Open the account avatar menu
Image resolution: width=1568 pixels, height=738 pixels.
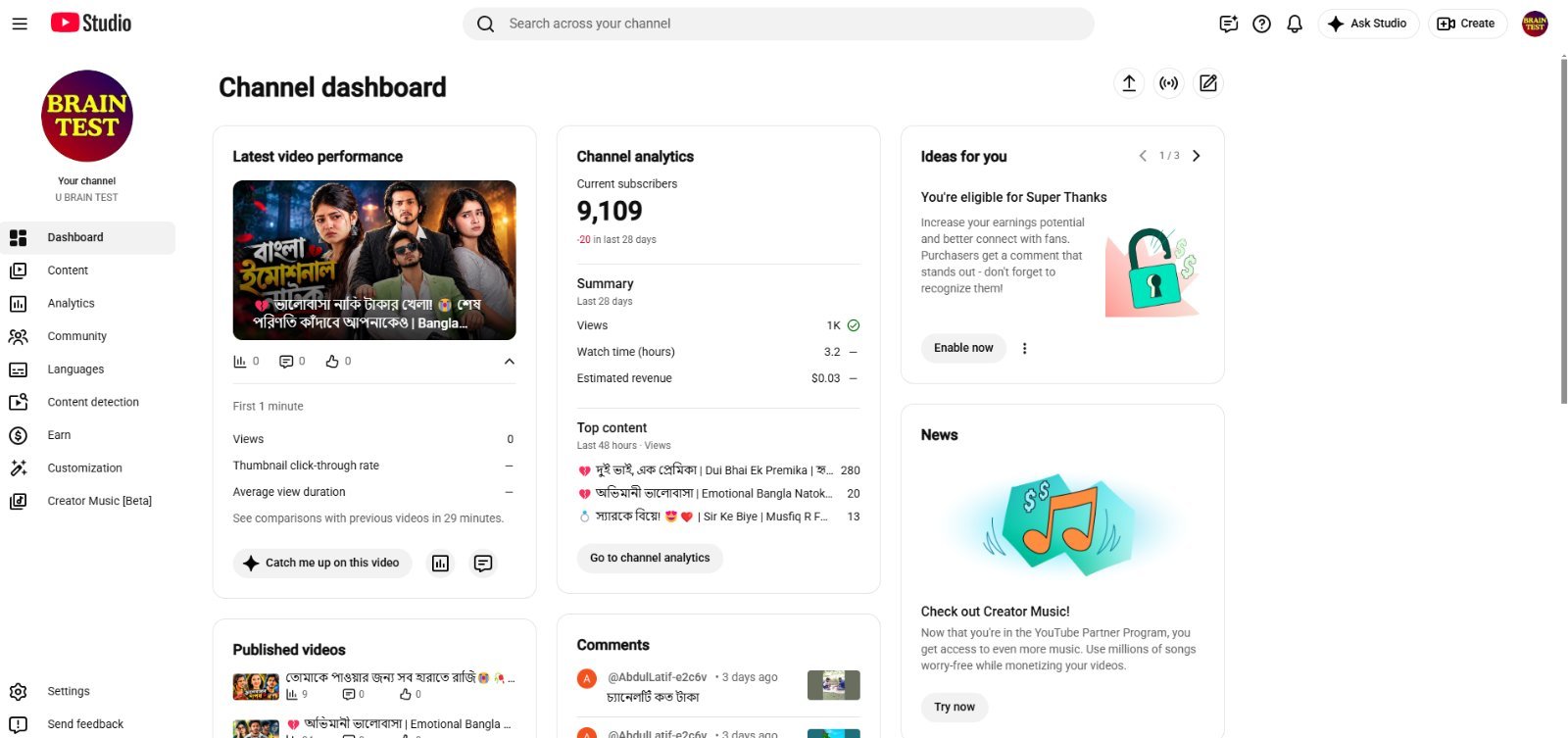point(1535,24)
